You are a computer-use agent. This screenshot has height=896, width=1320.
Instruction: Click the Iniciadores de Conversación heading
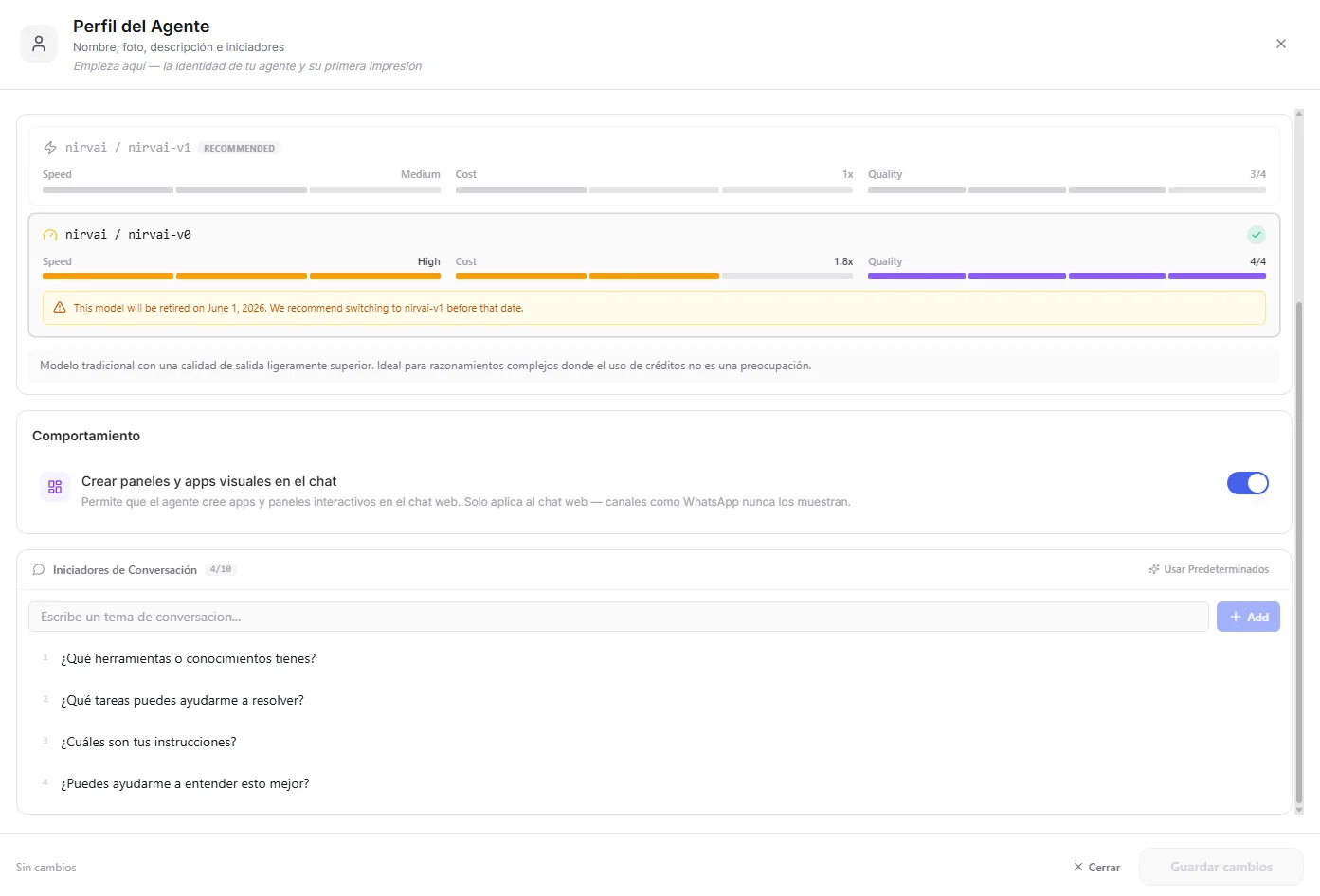click(125, 570)
